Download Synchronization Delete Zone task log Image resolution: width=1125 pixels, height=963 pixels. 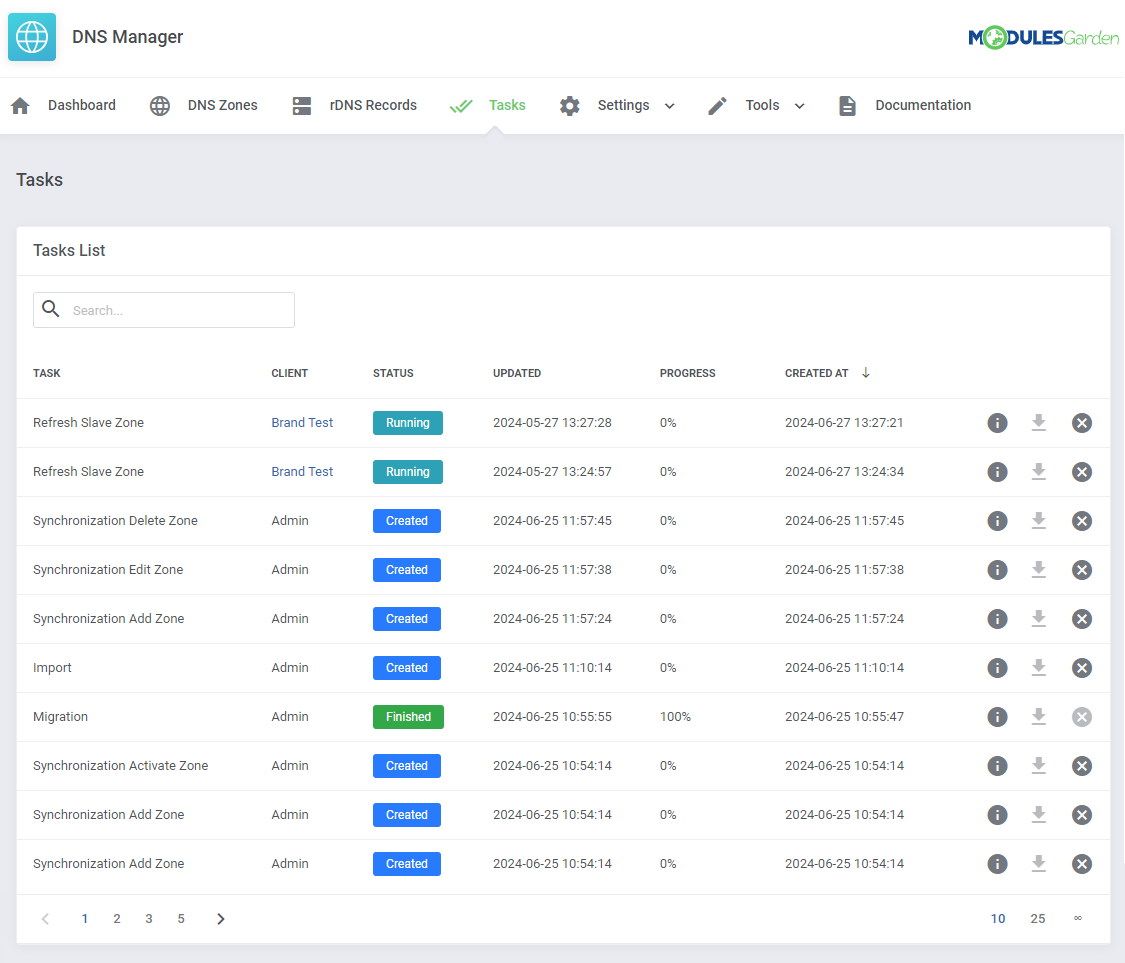(x=1038, y=521)
